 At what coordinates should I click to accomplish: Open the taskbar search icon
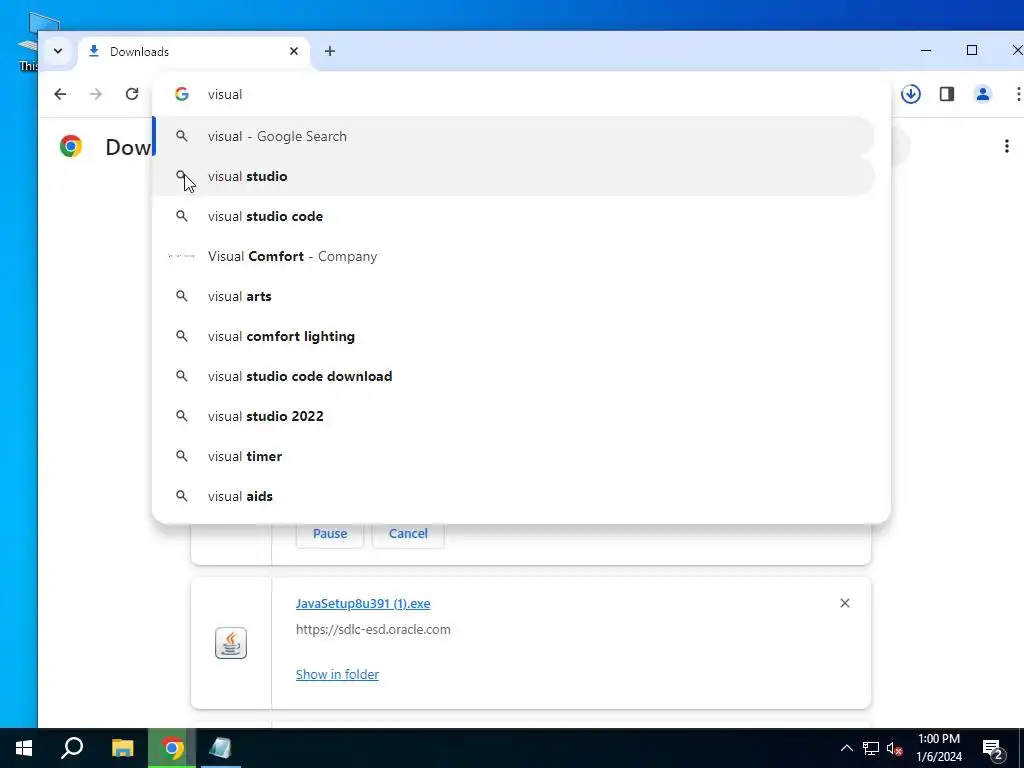[72, 748]
